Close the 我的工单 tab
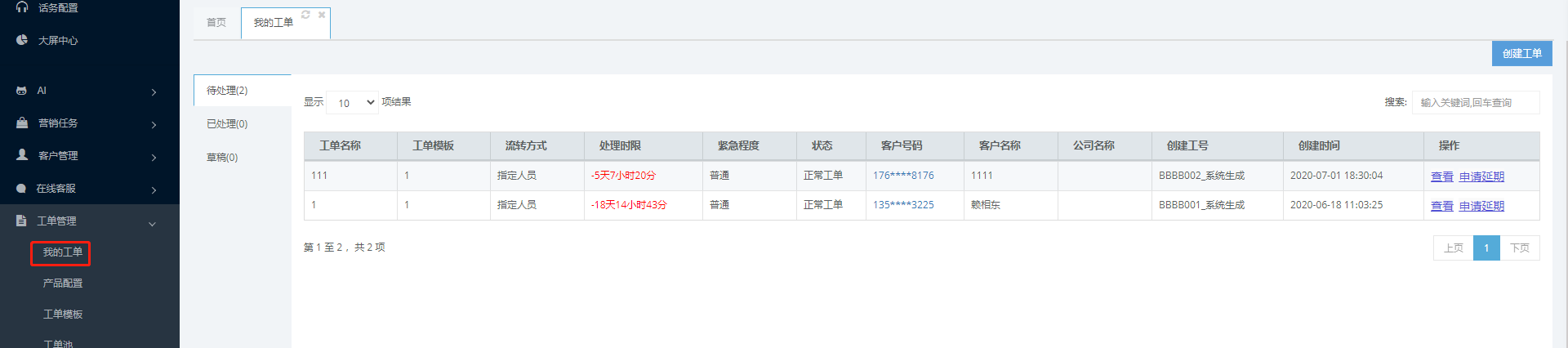 click(x=322, y=15)
